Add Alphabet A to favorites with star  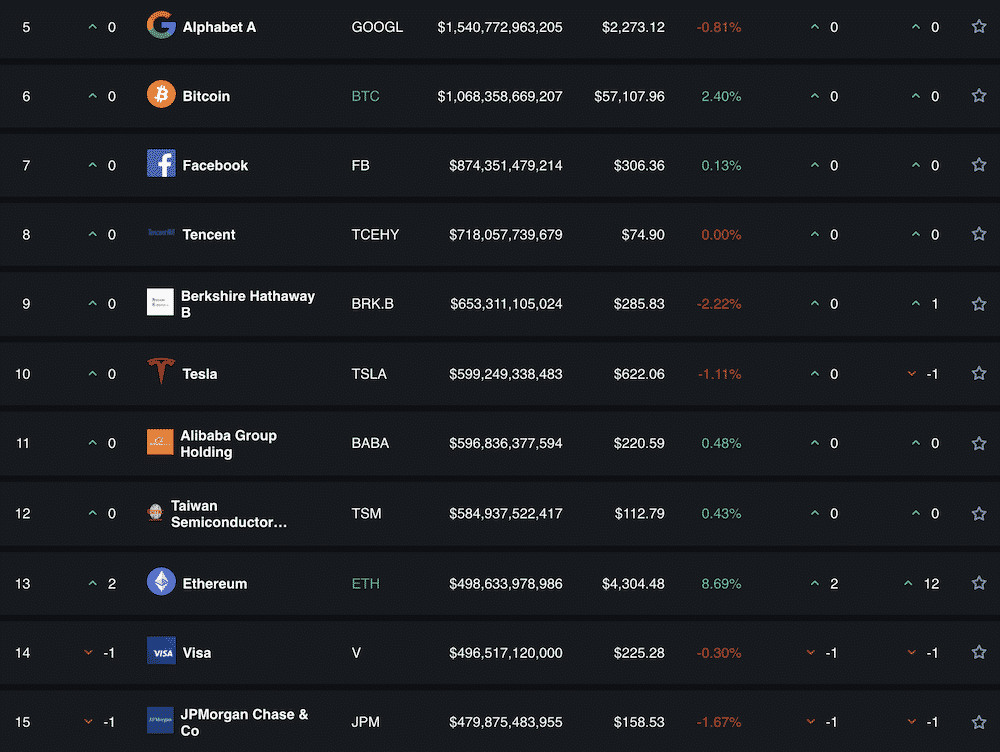(x=979, y=27)
